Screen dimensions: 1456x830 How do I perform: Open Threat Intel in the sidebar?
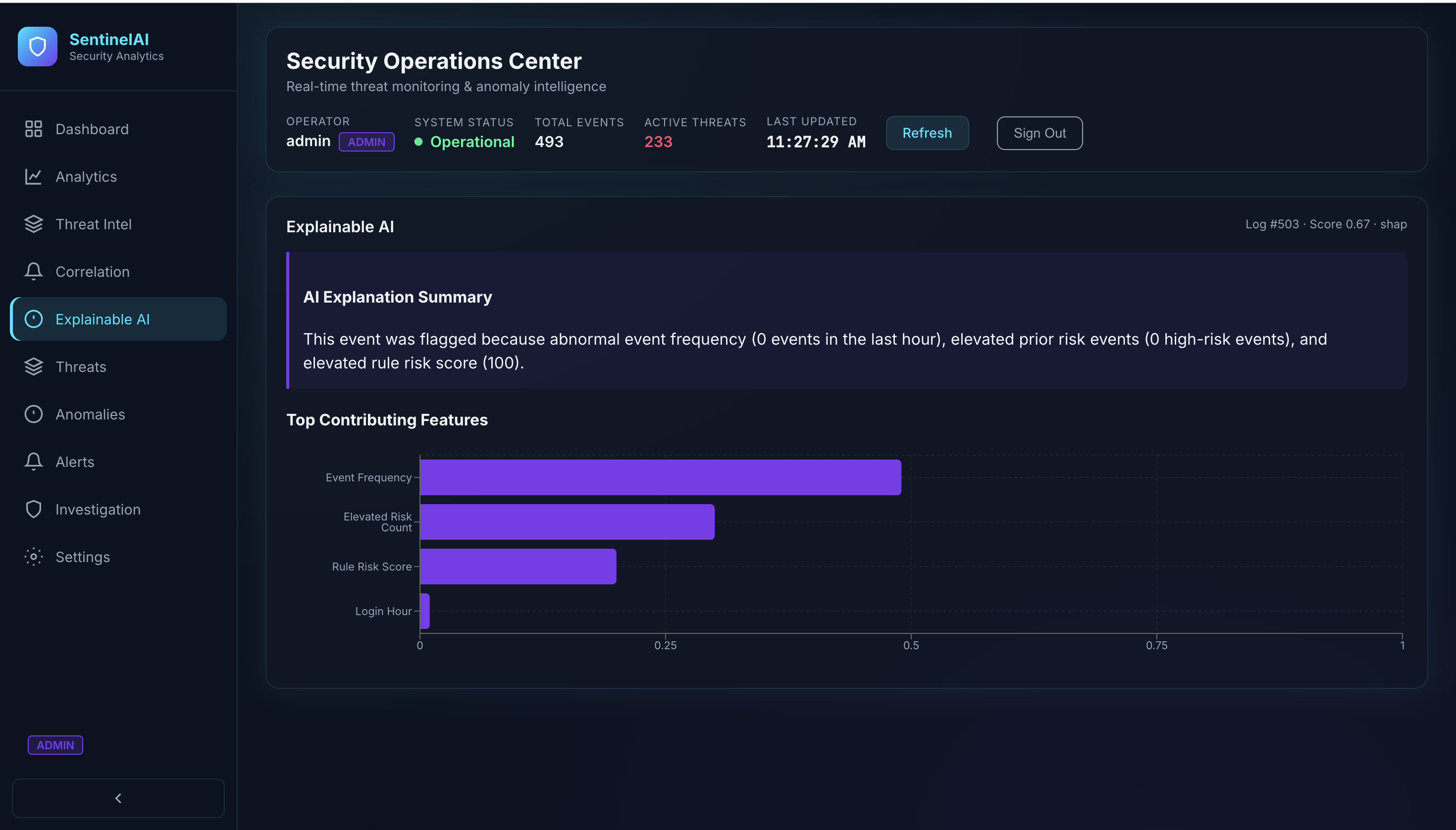click(118, 224)
